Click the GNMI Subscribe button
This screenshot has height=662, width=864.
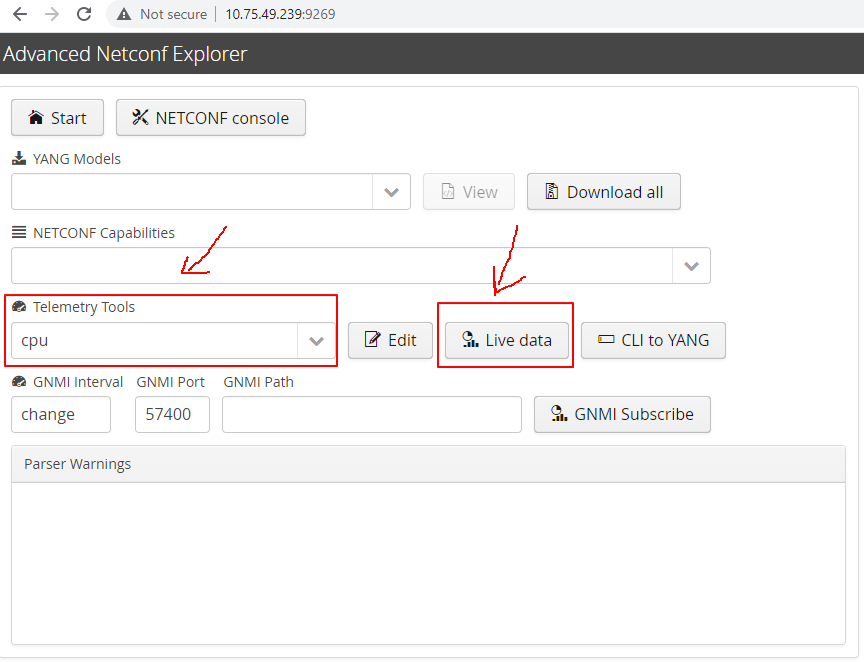(622, 414)
